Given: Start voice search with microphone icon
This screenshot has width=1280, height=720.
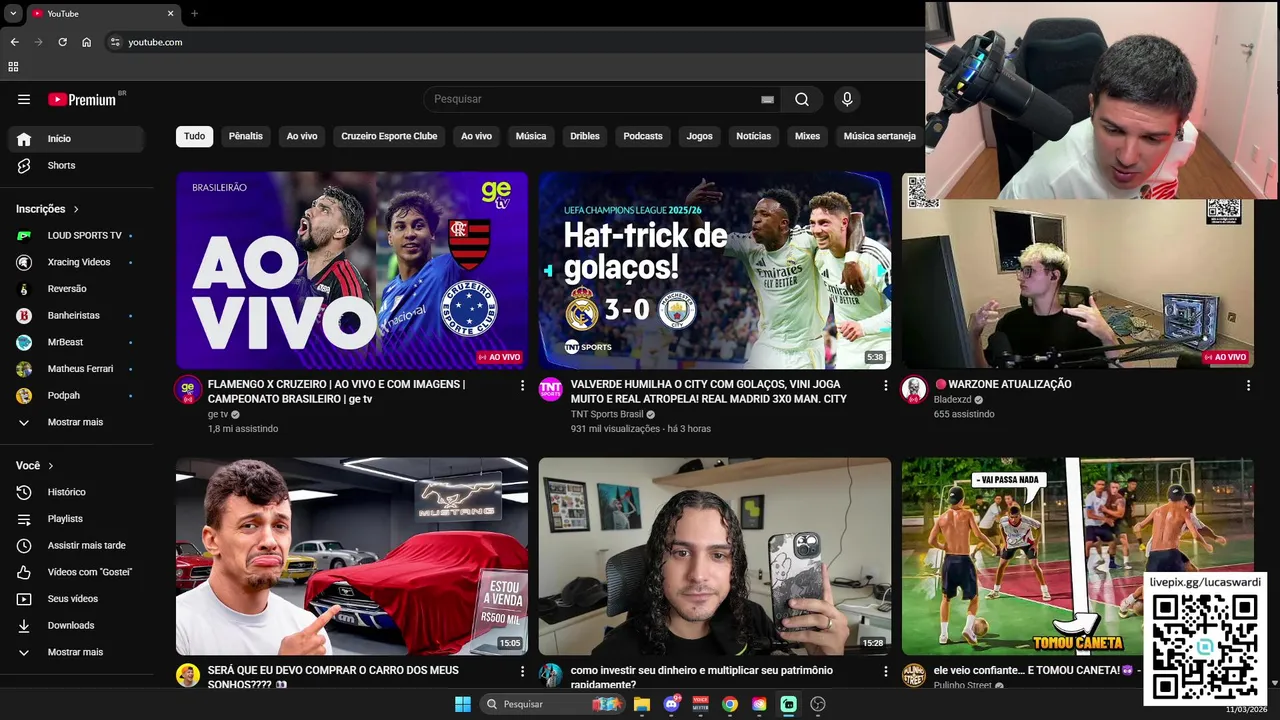Looking at the screenshot, I should (x=847, y=99).
